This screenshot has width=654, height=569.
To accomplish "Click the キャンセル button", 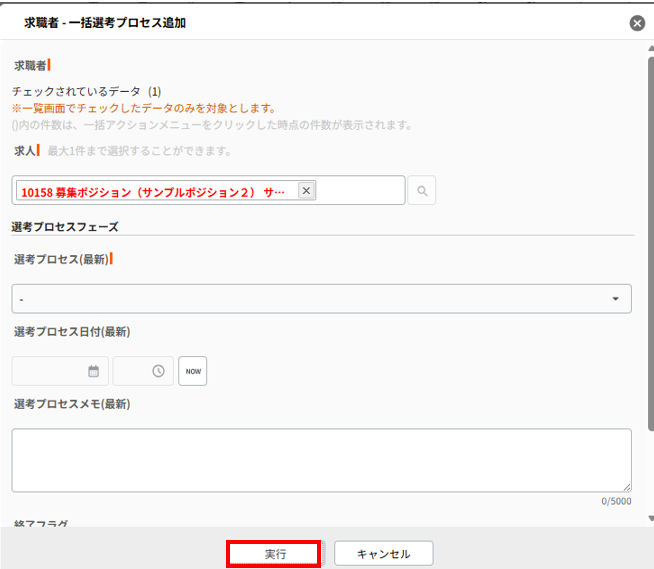I will point(384,553).
